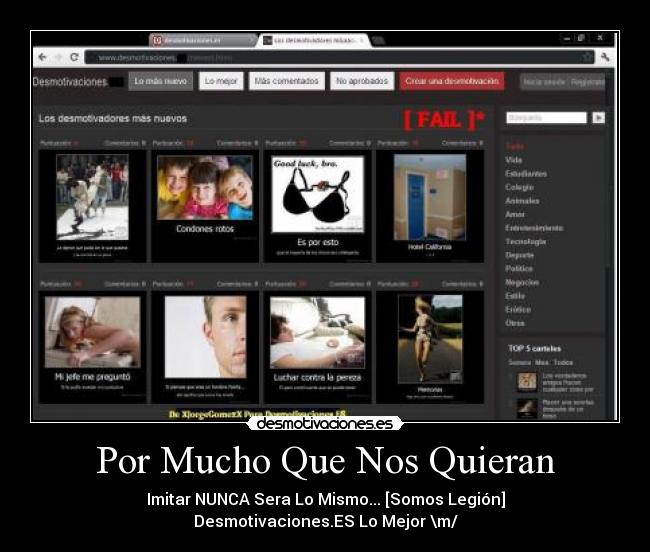Open the 'Erótico' category
The width and height of the screenshot is (650, 552).
pyautogui.click(x=518, y=309)
